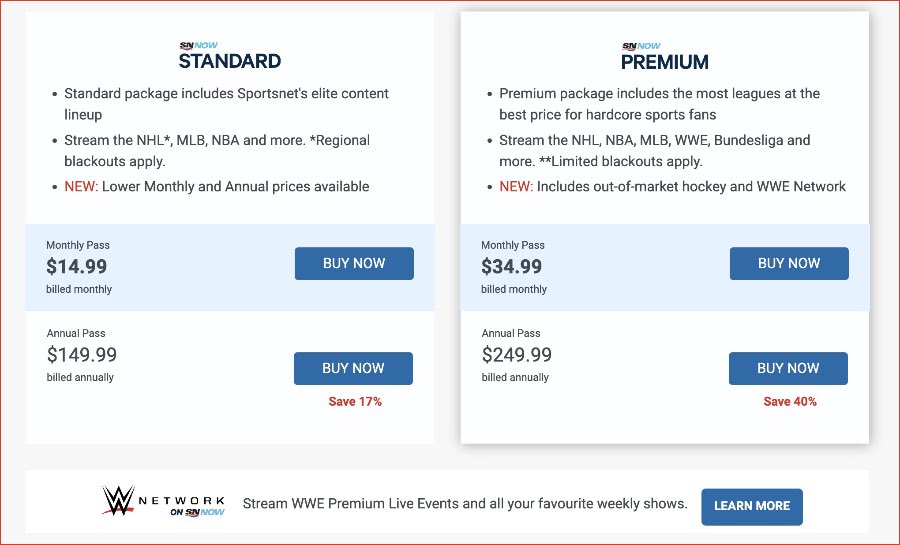Select the $14.99 Standard monthly price
The height and width of the screenshot is (545, 900).
[76, 266]
